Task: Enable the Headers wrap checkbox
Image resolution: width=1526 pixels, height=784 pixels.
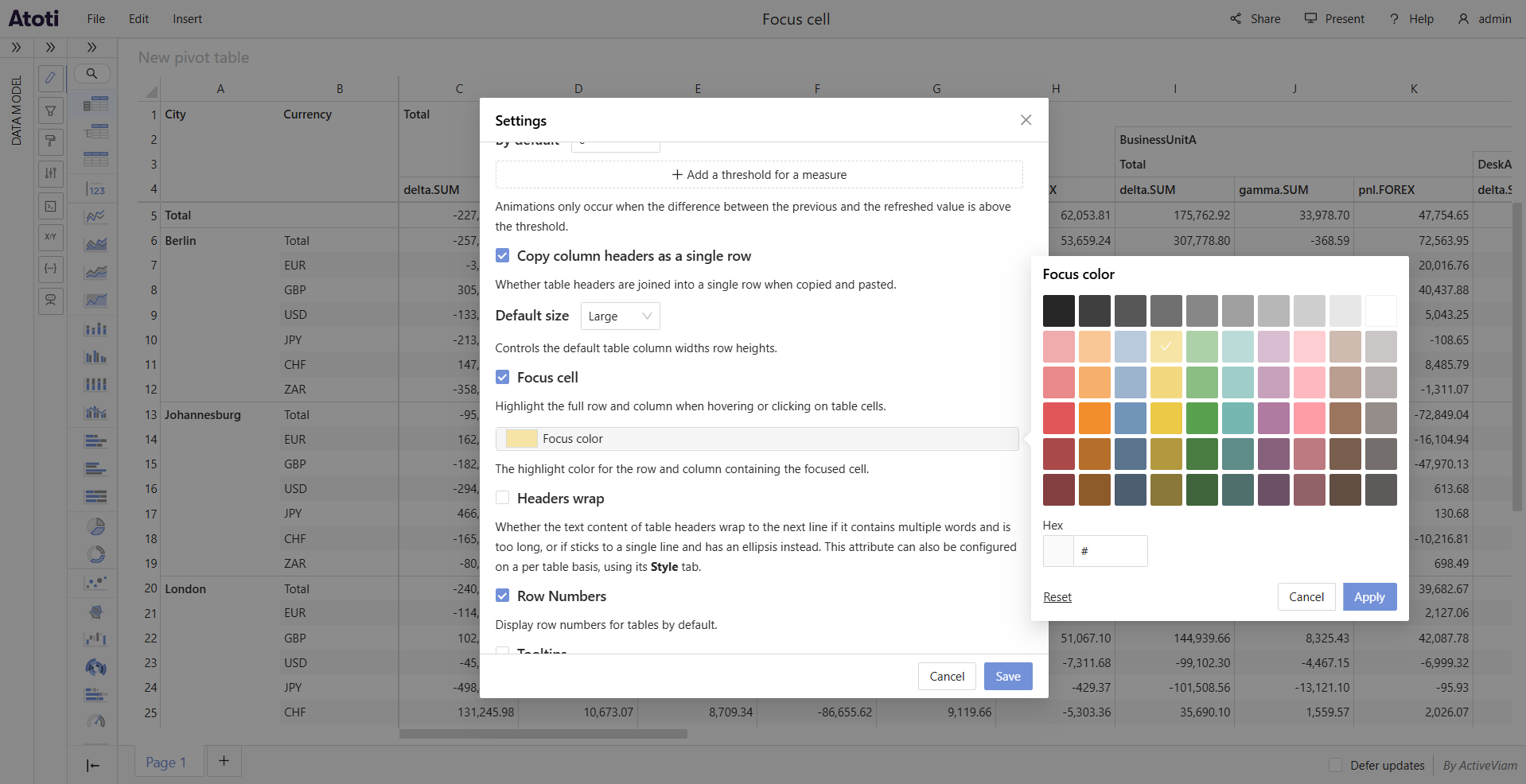Action: tap(503, 498)
